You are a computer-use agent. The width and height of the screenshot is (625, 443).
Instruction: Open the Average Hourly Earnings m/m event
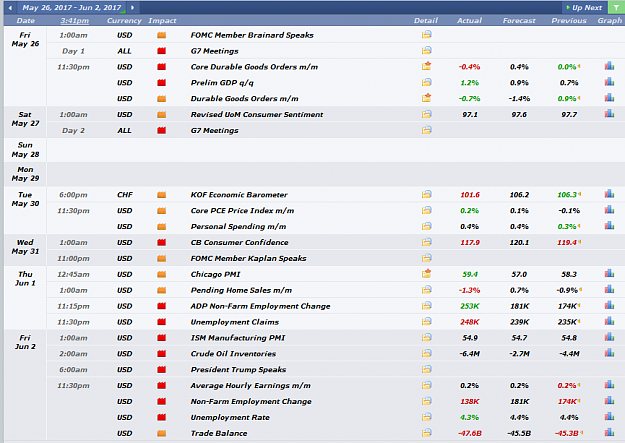point(250,386)
